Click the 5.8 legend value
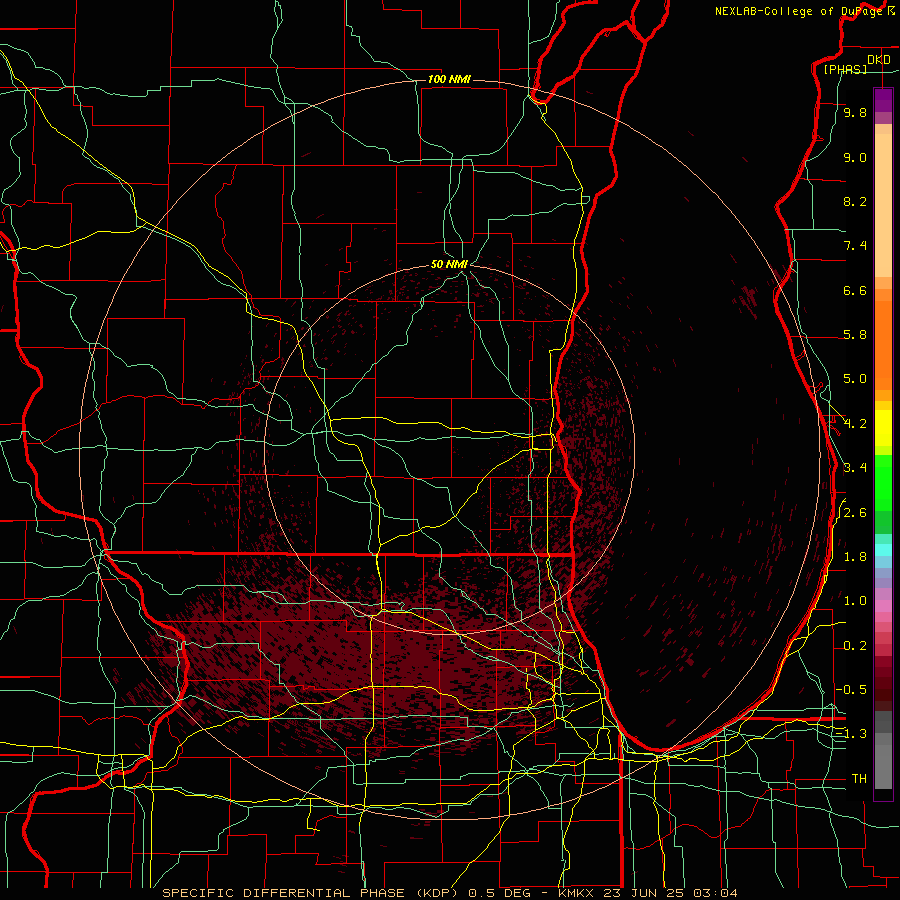The width and height of the screenshot is (900, 900). coord(855,335)
